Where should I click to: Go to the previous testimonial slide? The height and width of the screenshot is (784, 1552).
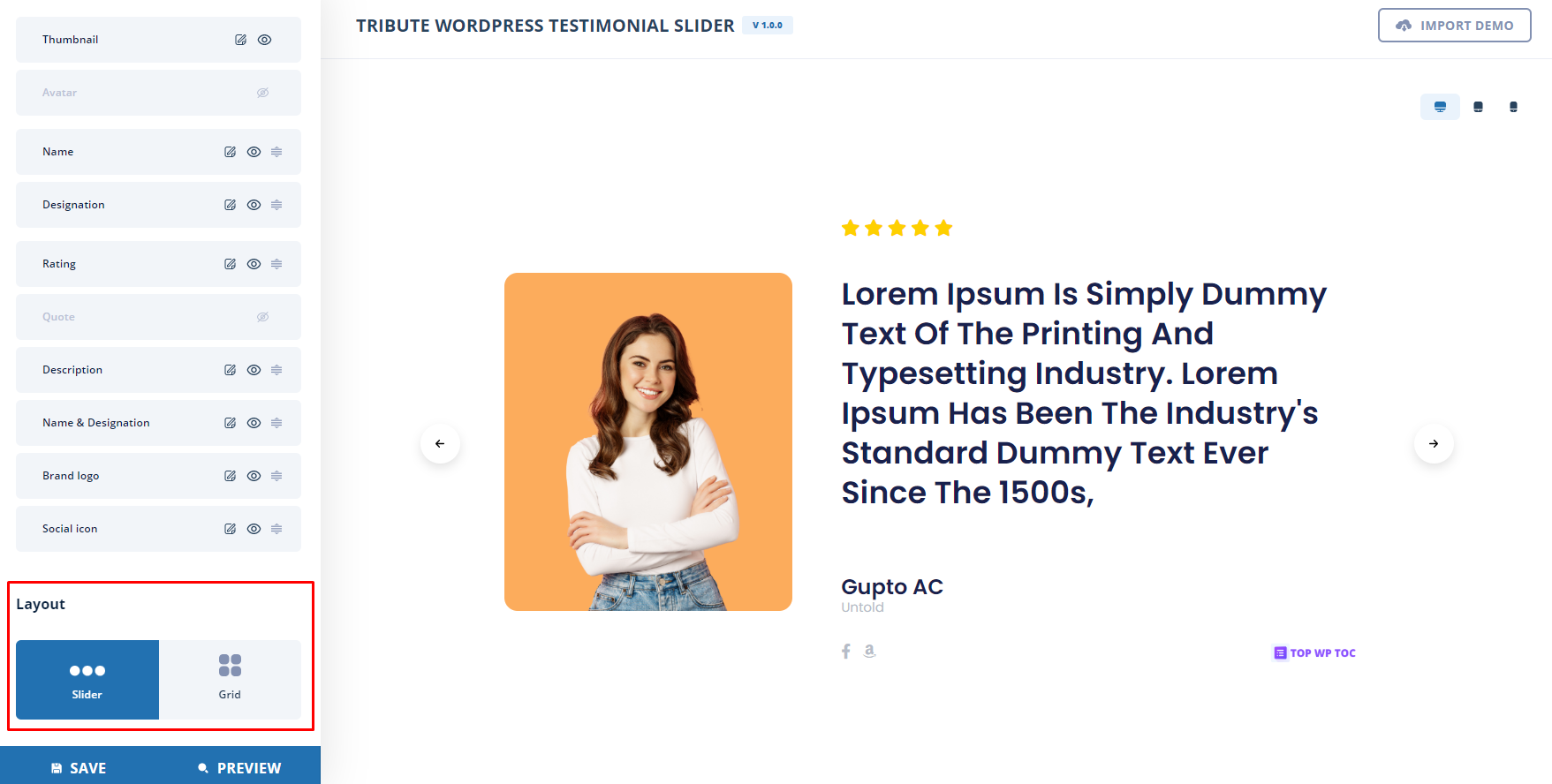440,443
